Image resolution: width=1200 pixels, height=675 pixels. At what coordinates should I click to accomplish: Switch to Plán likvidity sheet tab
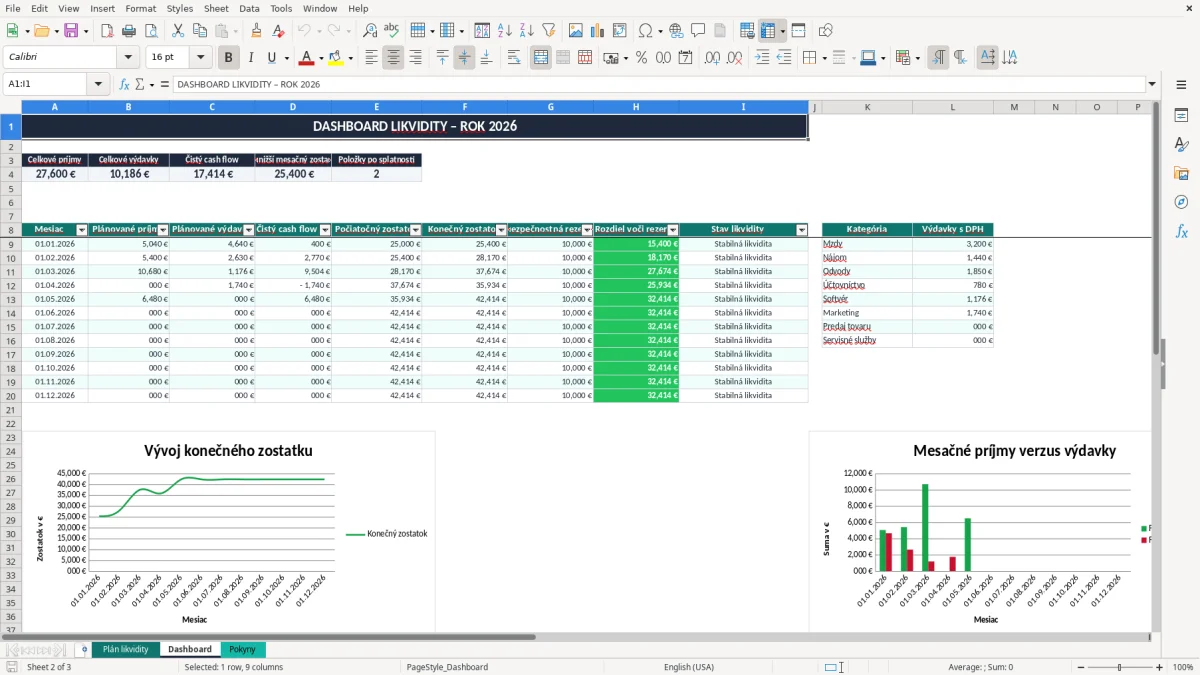click(x=125, y=649)
